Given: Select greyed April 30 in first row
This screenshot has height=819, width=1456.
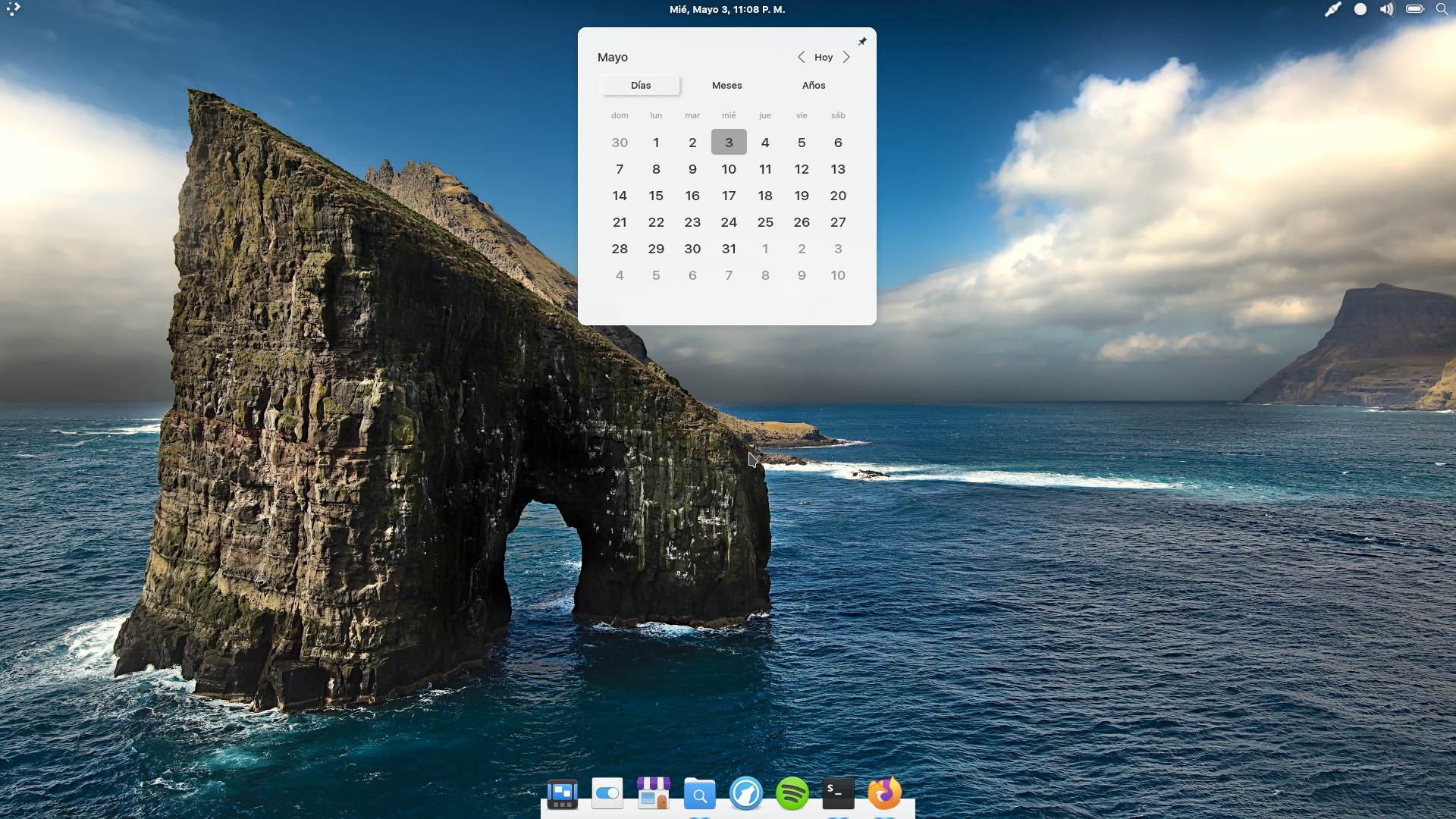Looking at the screenshot, I should [620, 143].
